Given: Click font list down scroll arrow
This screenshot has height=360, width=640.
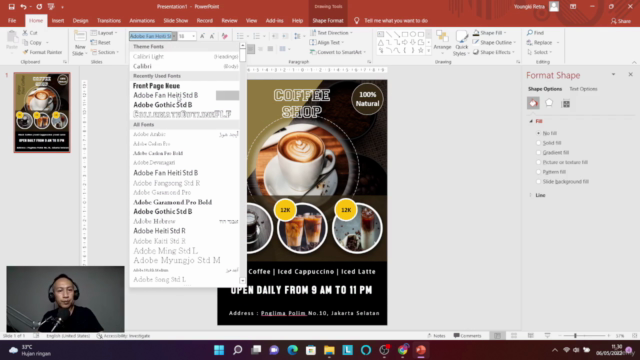Looking at the screenshot, I should point(242,280).
